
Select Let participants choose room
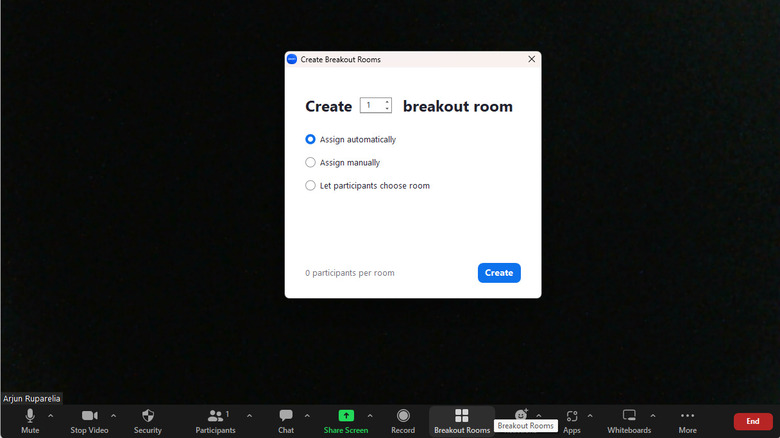pos(310,186)
